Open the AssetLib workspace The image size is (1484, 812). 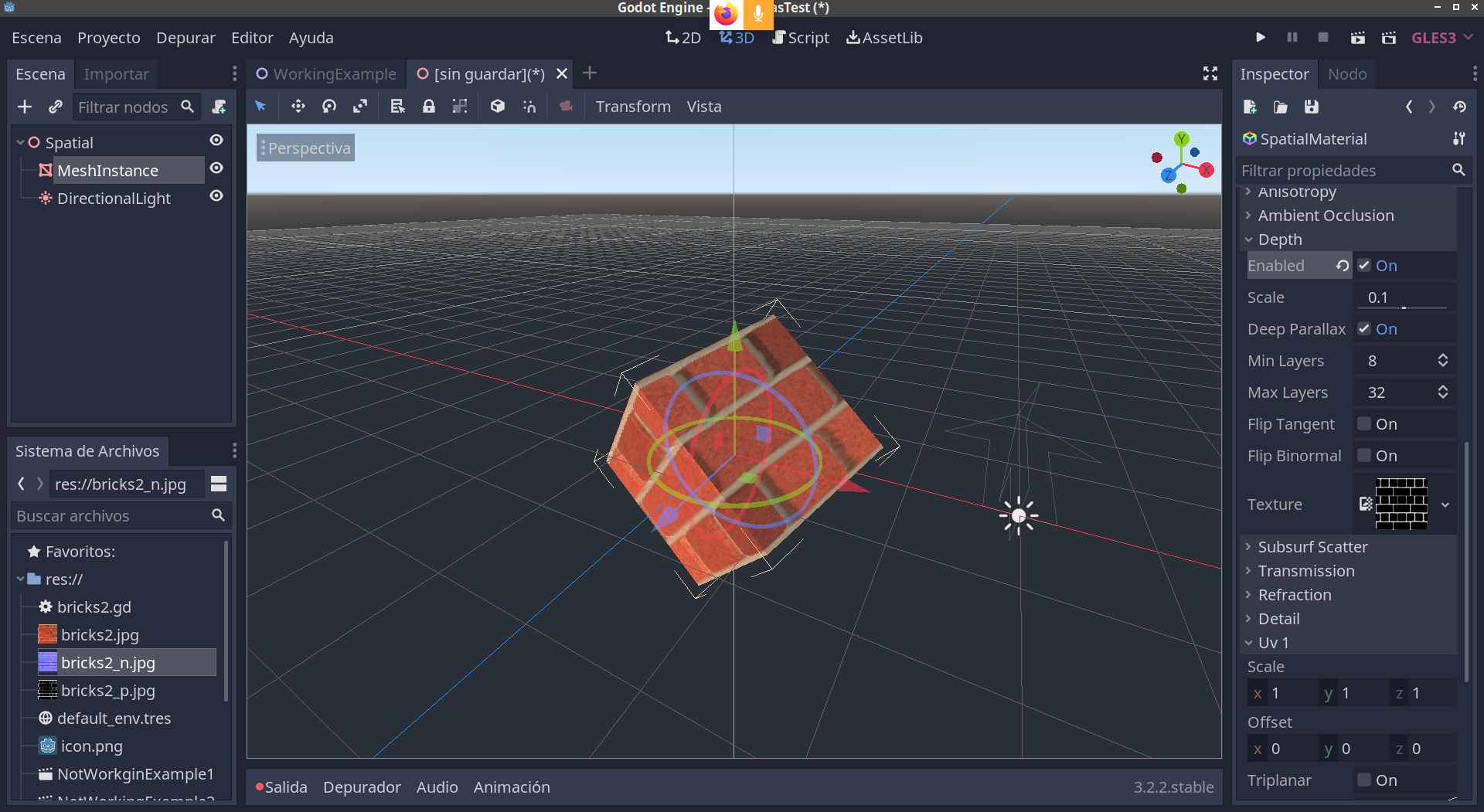coord(884,37)
